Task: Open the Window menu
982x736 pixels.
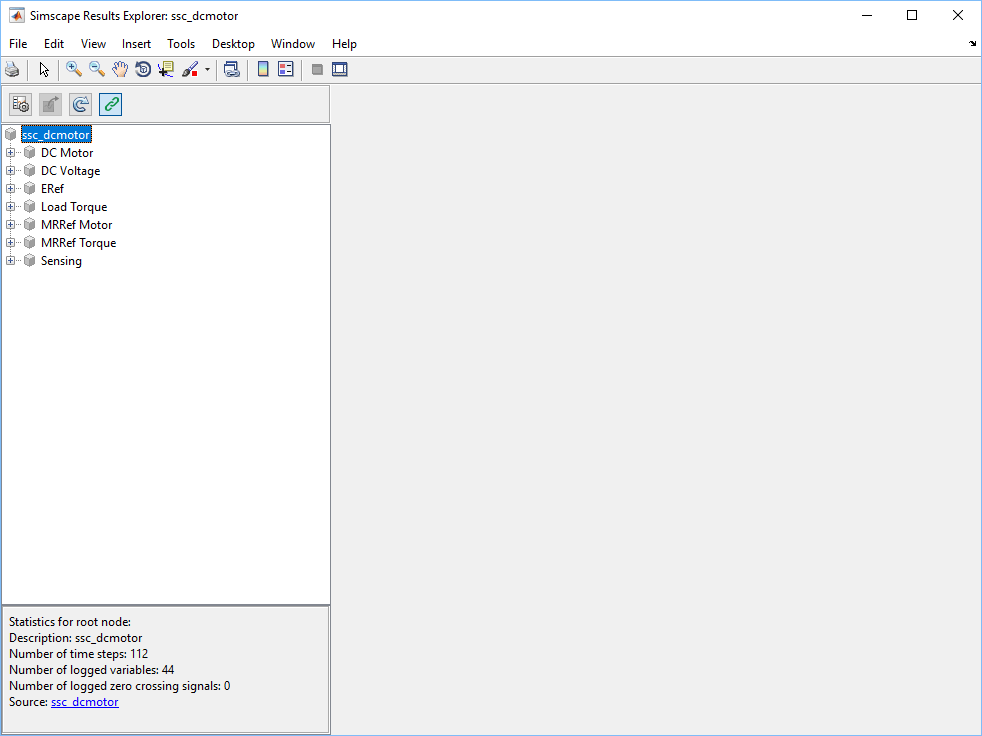Action: point(292,44)
